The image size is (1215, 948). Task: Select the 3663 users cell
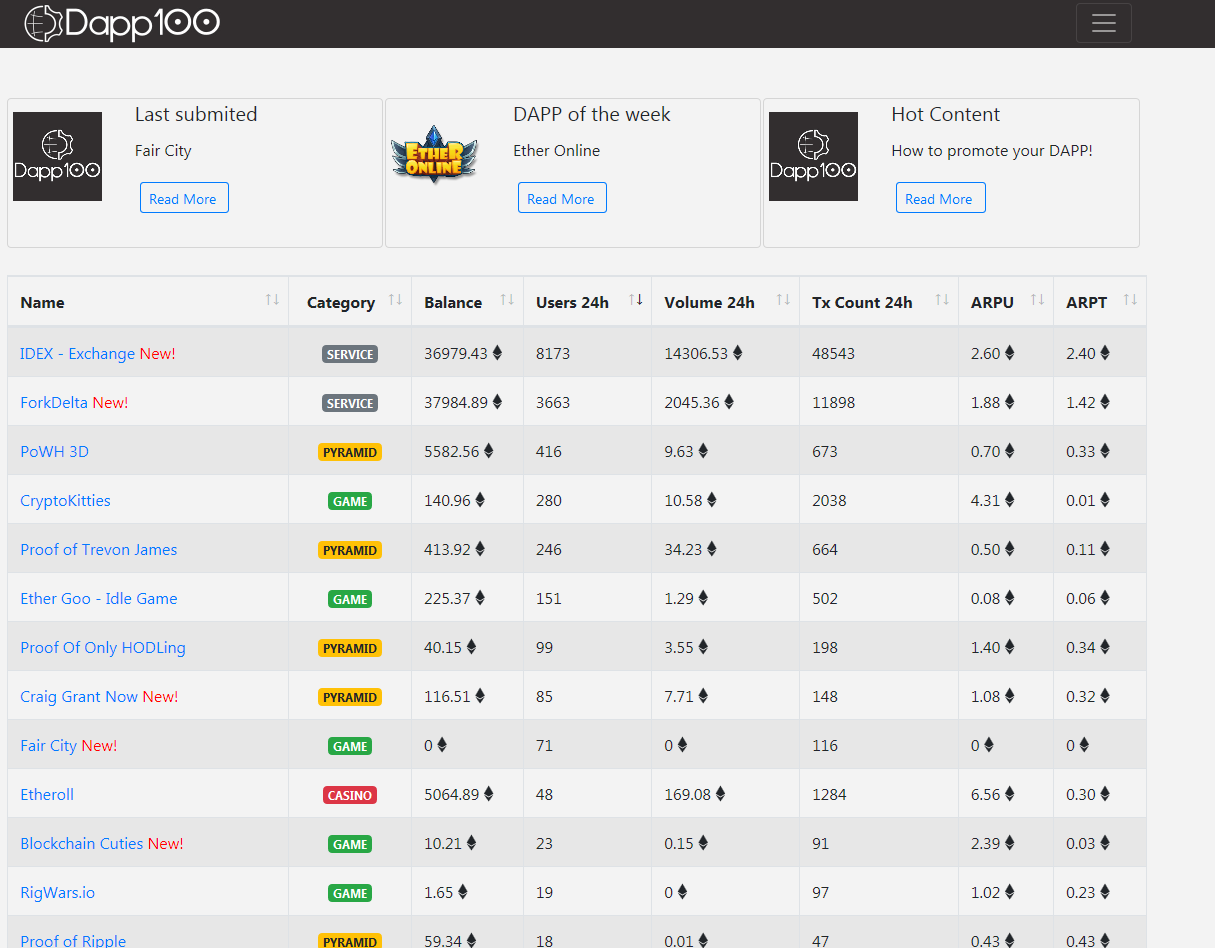587,402
